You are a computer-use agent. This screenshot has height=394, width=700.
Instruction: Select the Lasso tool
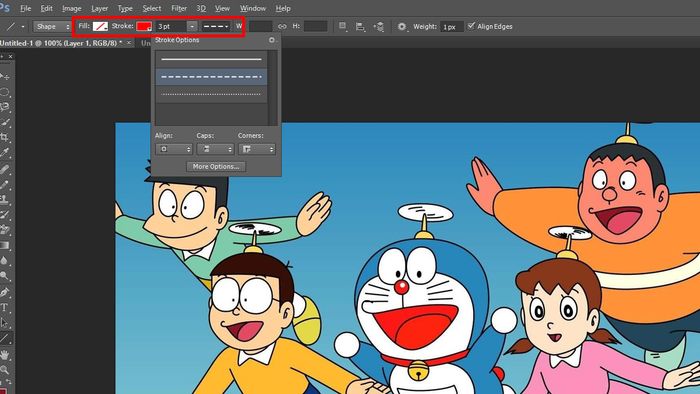pos(4,107)
